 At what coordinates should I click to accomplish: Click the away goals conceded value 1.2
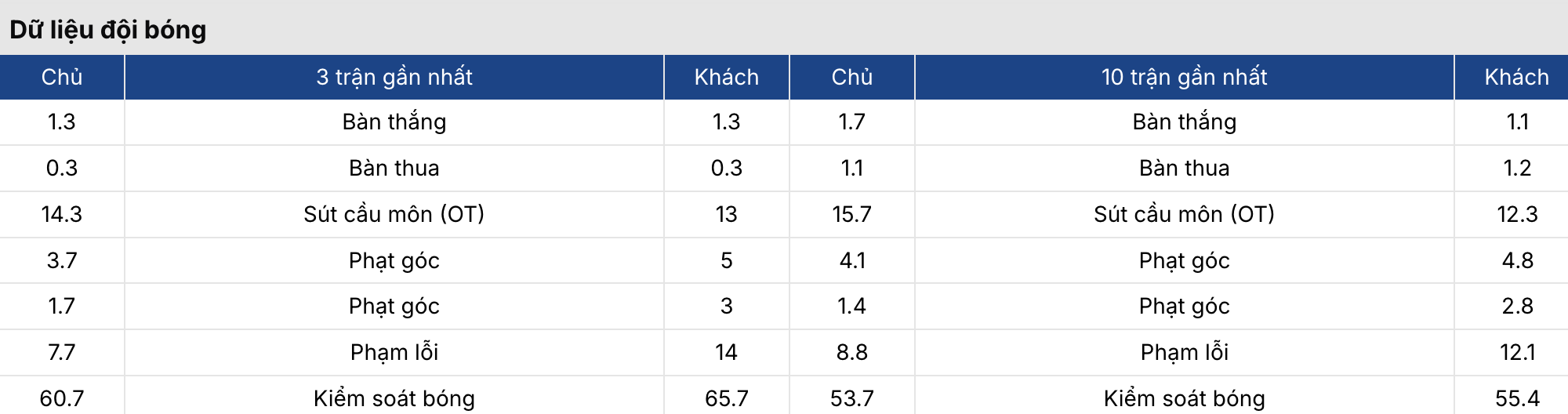tap(1516, 168)
